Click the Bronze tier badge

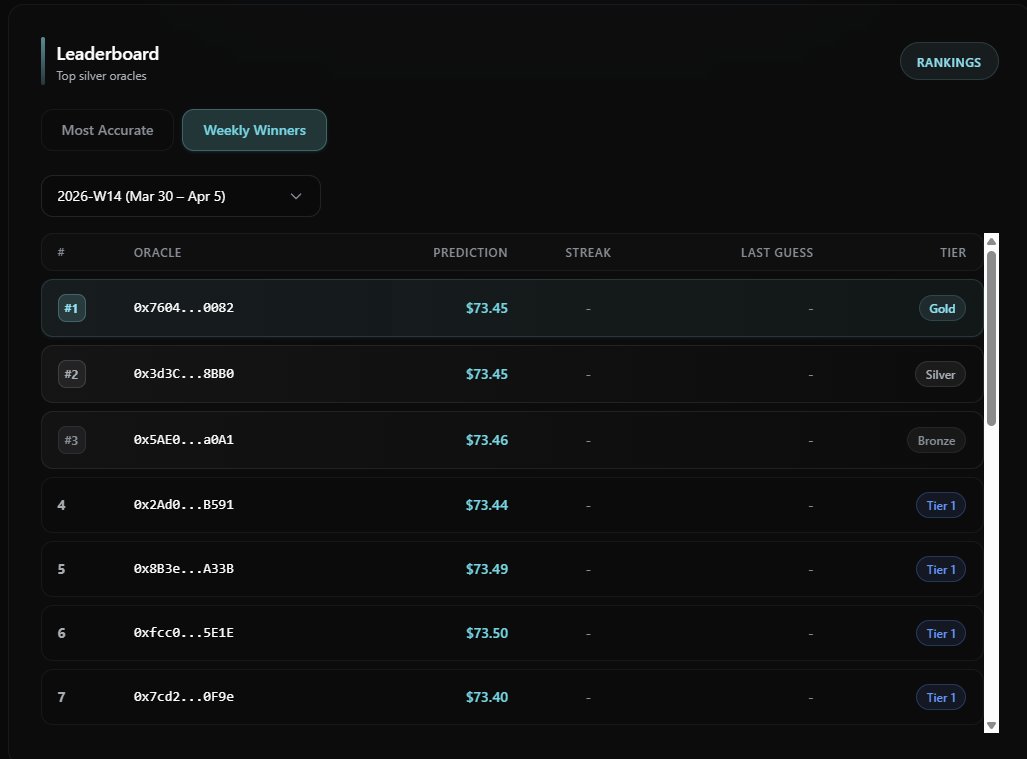pyautogui.click(x=936, y=441)
